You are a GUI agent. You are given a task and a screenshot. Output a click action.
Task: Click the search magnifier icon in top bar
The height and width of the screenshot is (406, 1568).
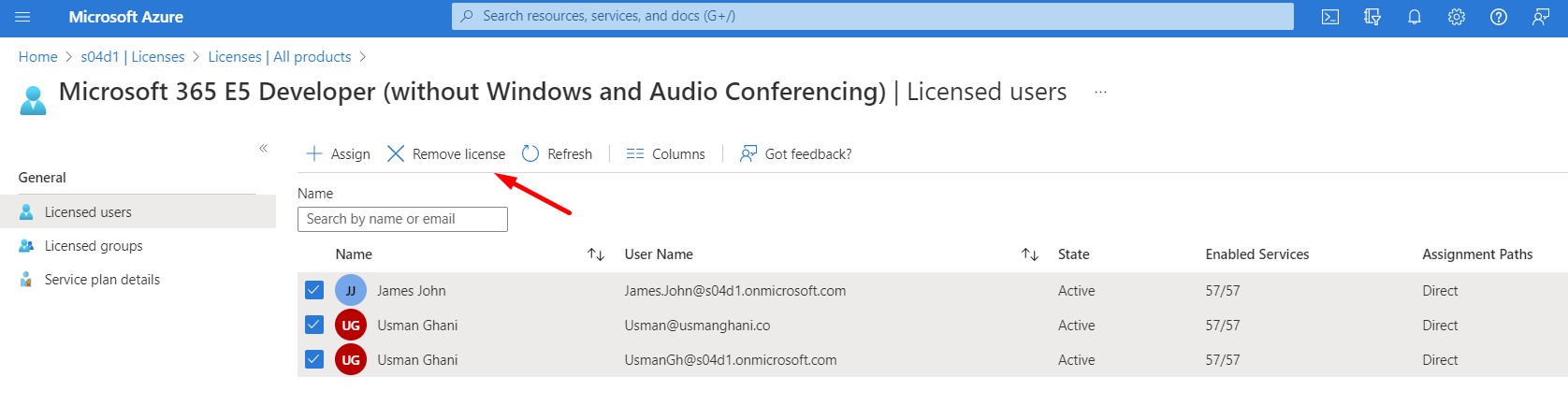click(x=467, y=16)
